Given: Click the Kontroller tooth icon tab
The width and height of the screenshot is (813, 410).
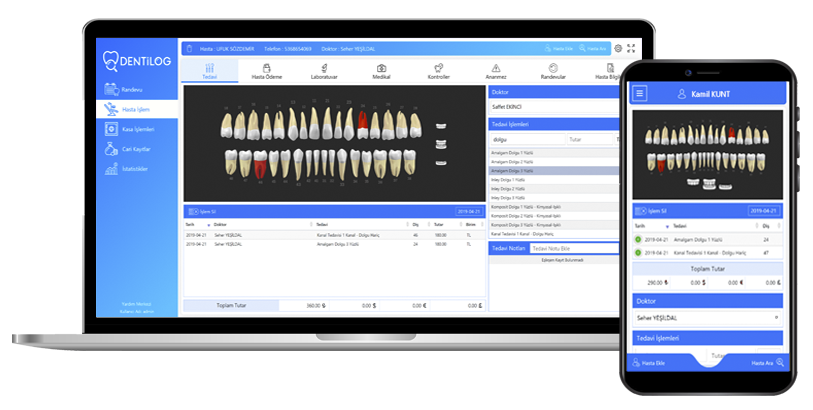Looking at the screenshot, I should coord(438,71).
